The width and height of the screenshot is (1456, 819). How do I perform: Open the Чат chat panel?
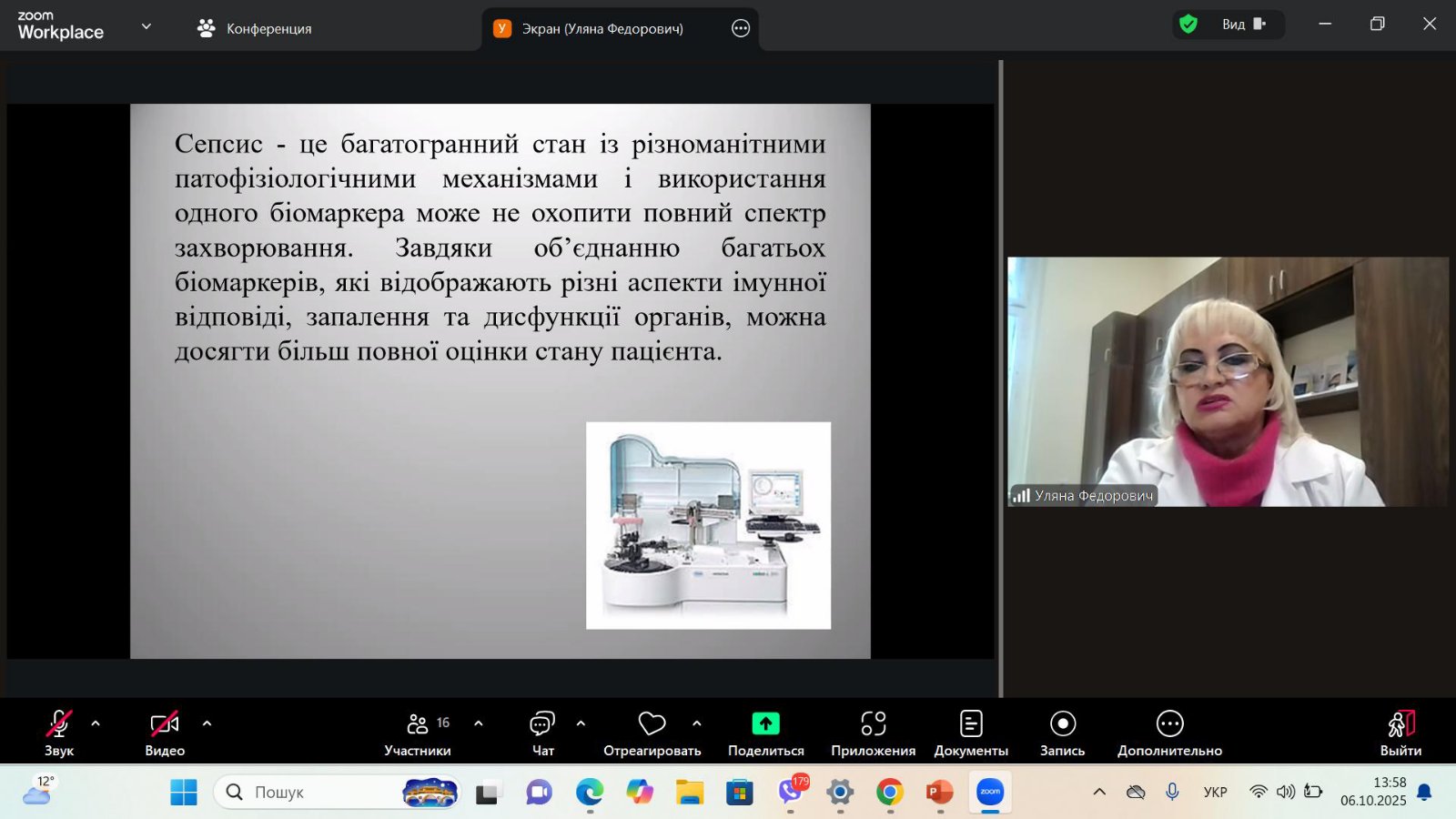click(x=542, y=731)
